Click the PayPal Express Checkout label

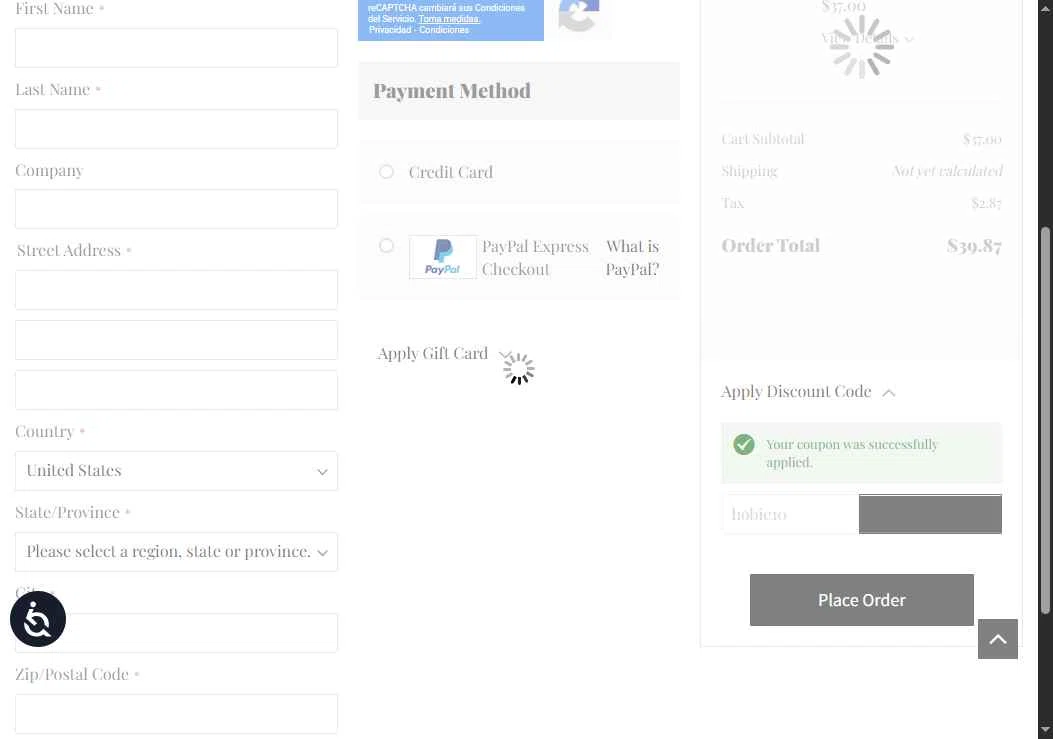coord(535,258)
